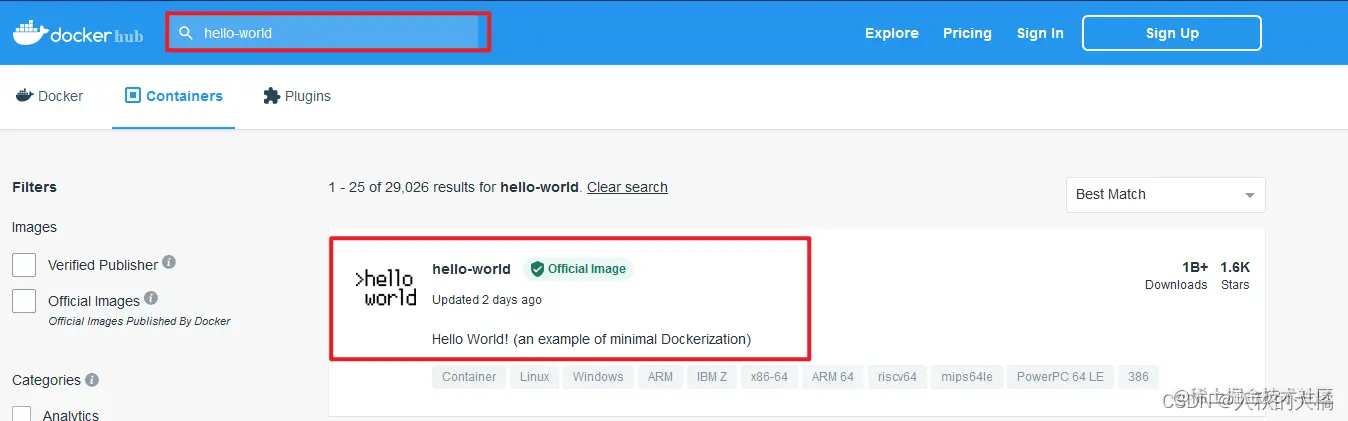Click info icon next to Official Images
1348x421 pixels.
[151, 298]
